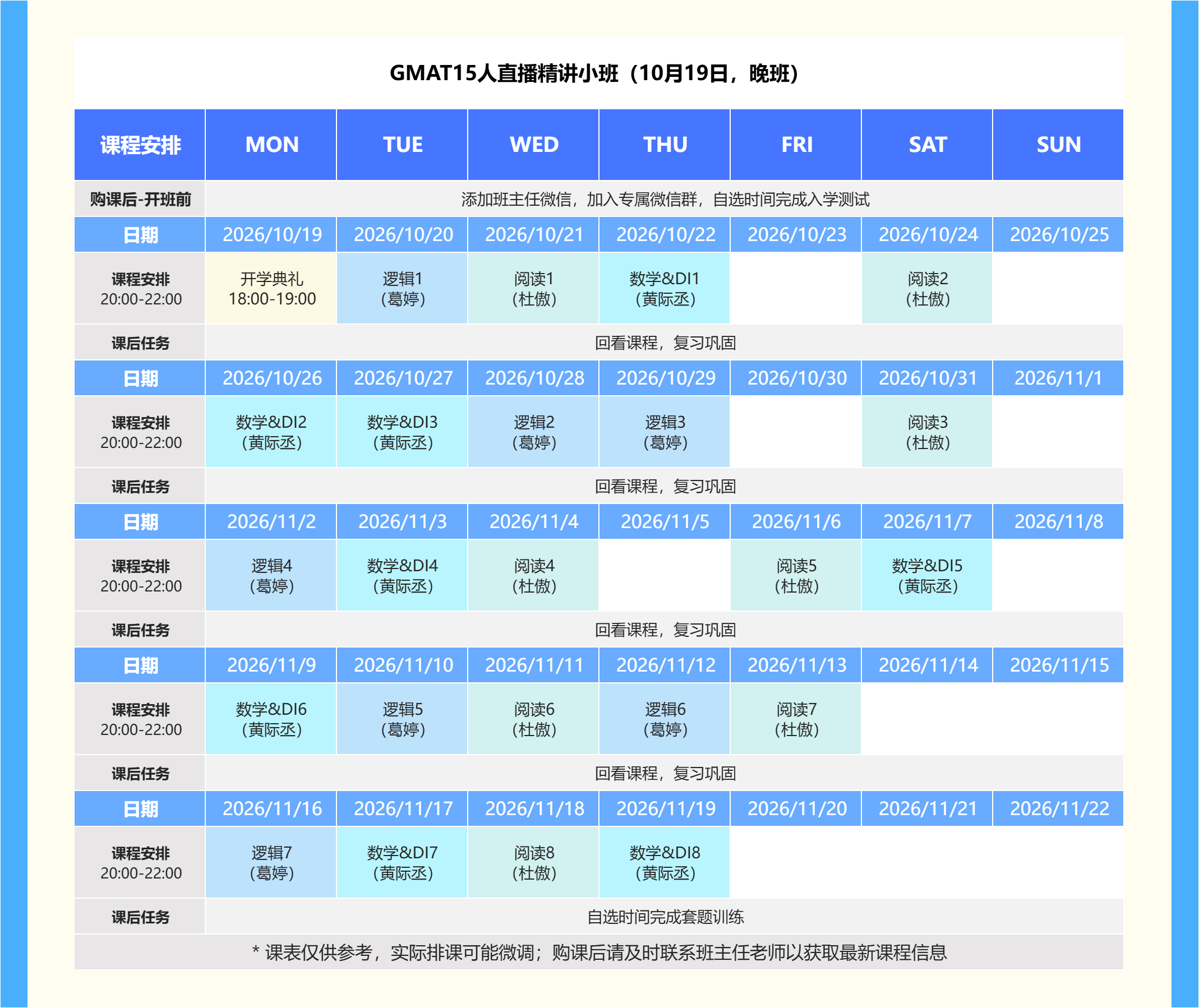Click the date cell "2026/10/30"

tap(796, 378)
